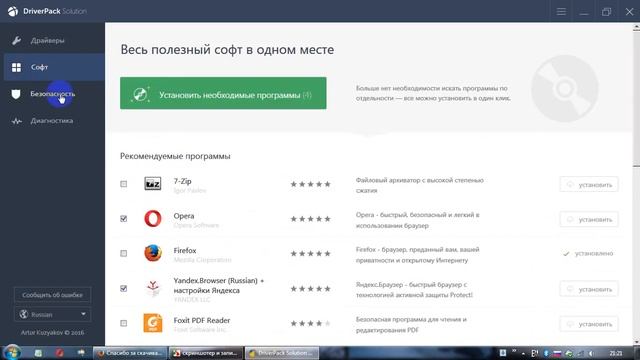Viewport: 640px width, 360px height.
Task: Click the Firefox program icon
Action: pos(153,253)
